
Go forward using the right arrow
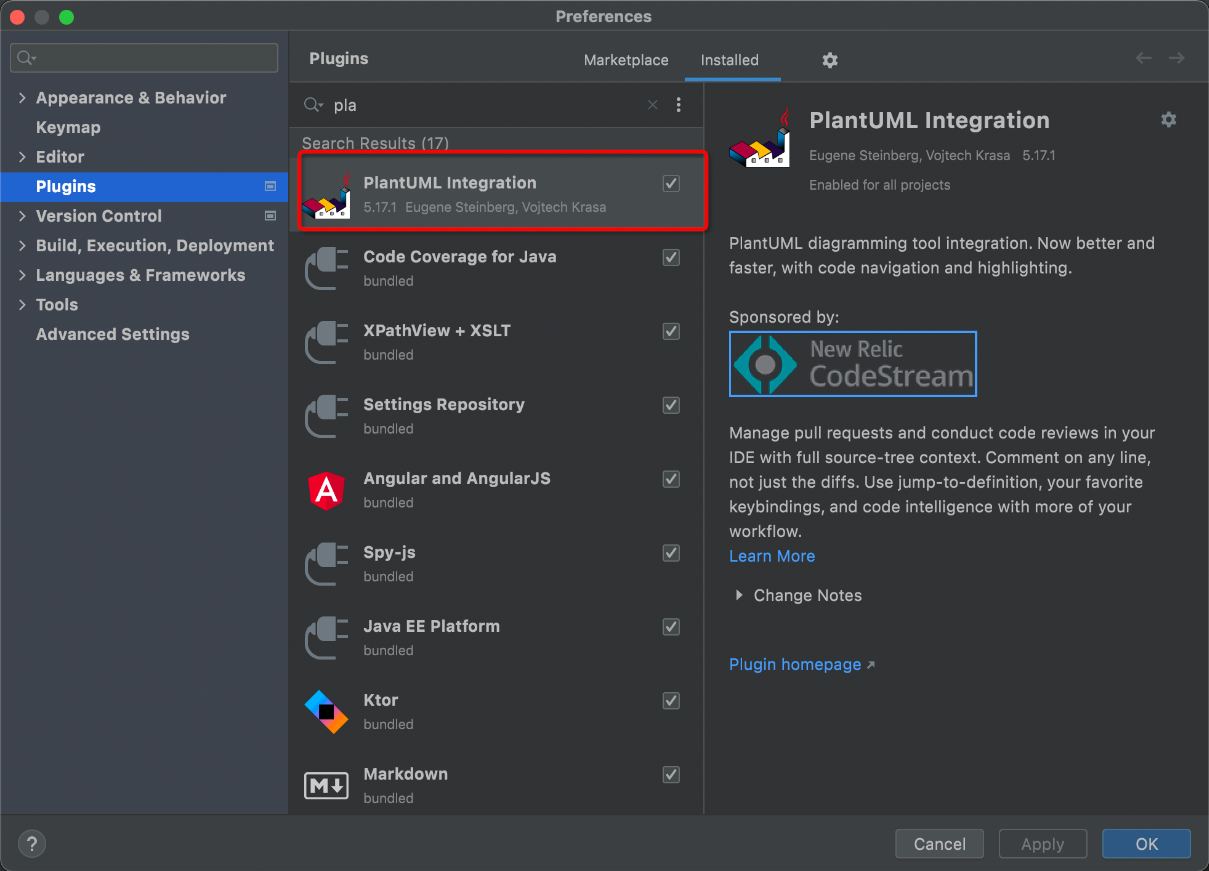1177,58
